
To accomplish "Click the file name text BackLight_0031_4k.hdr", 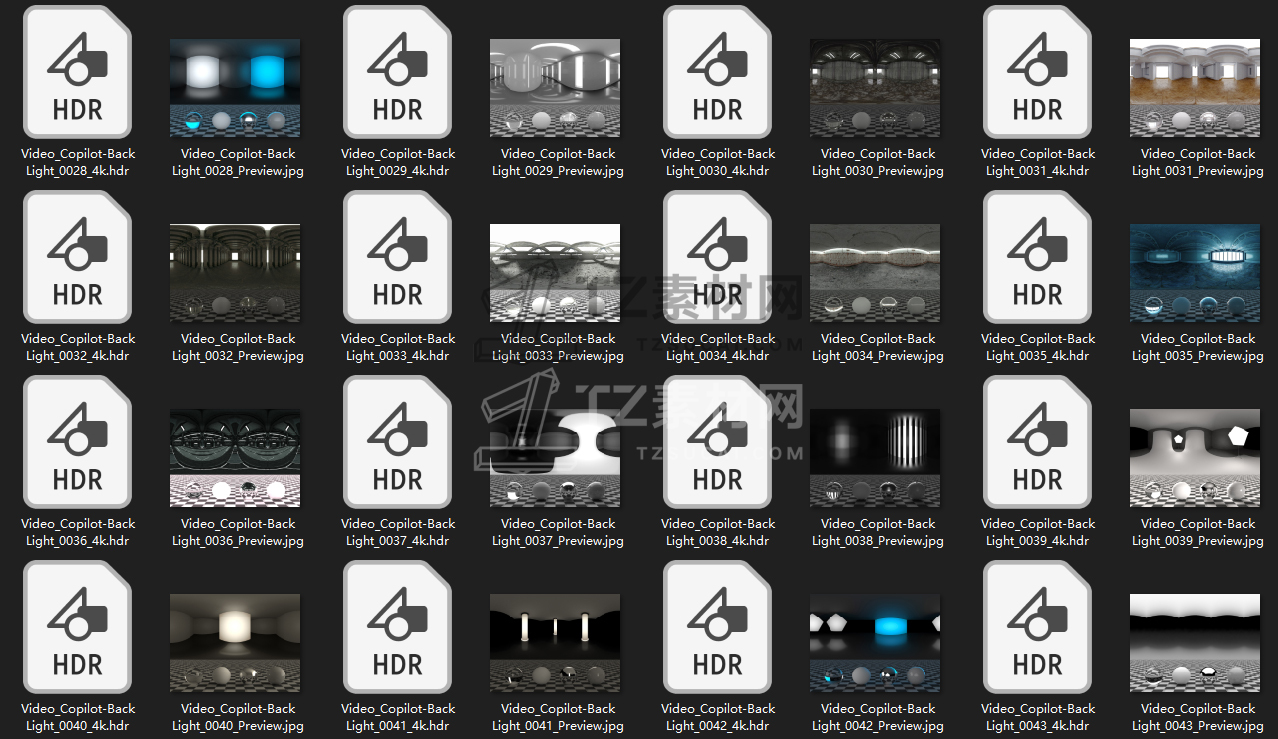I will coord(1038,162).
